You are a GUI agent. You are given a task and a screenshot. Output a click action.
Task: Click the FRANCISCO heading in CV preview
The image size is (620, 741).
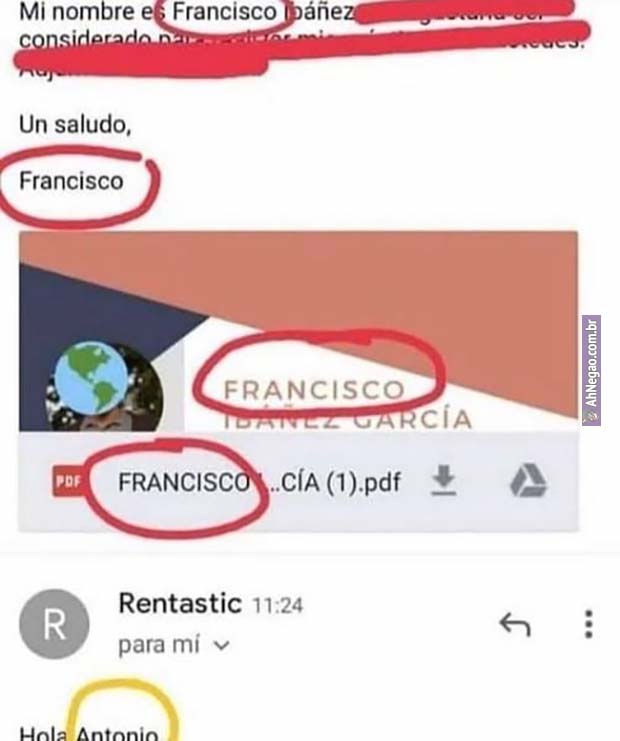pos(314,390)
